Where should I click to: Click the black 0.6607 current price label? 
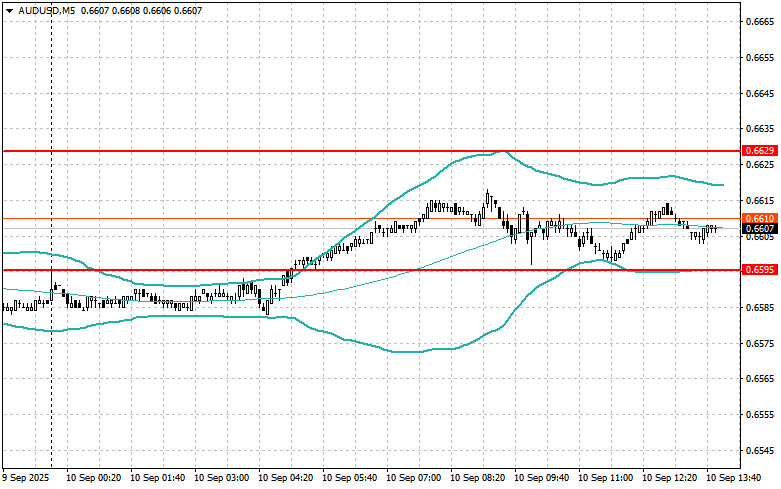(760, 229)
